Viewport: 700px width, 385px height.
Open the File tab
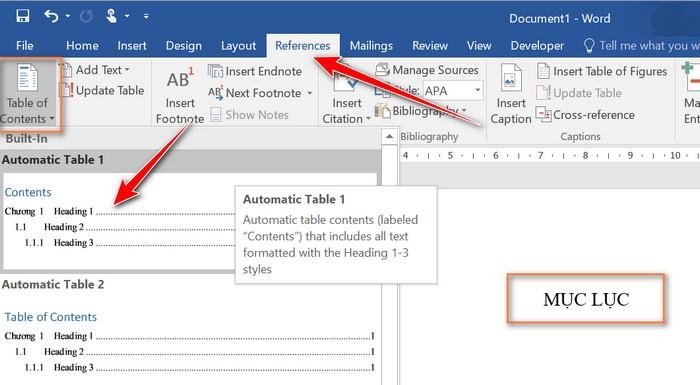(25, 46)
